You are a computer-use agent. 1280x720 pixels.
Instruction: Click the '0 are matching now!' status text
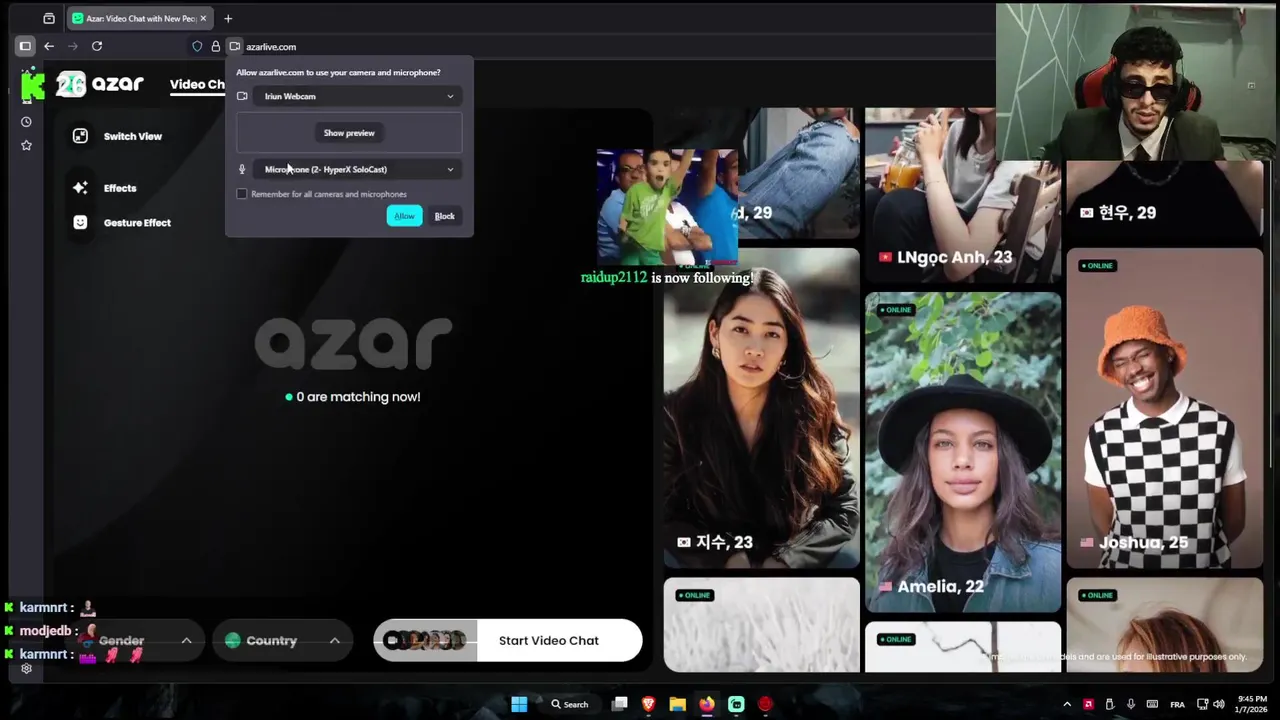353,397
